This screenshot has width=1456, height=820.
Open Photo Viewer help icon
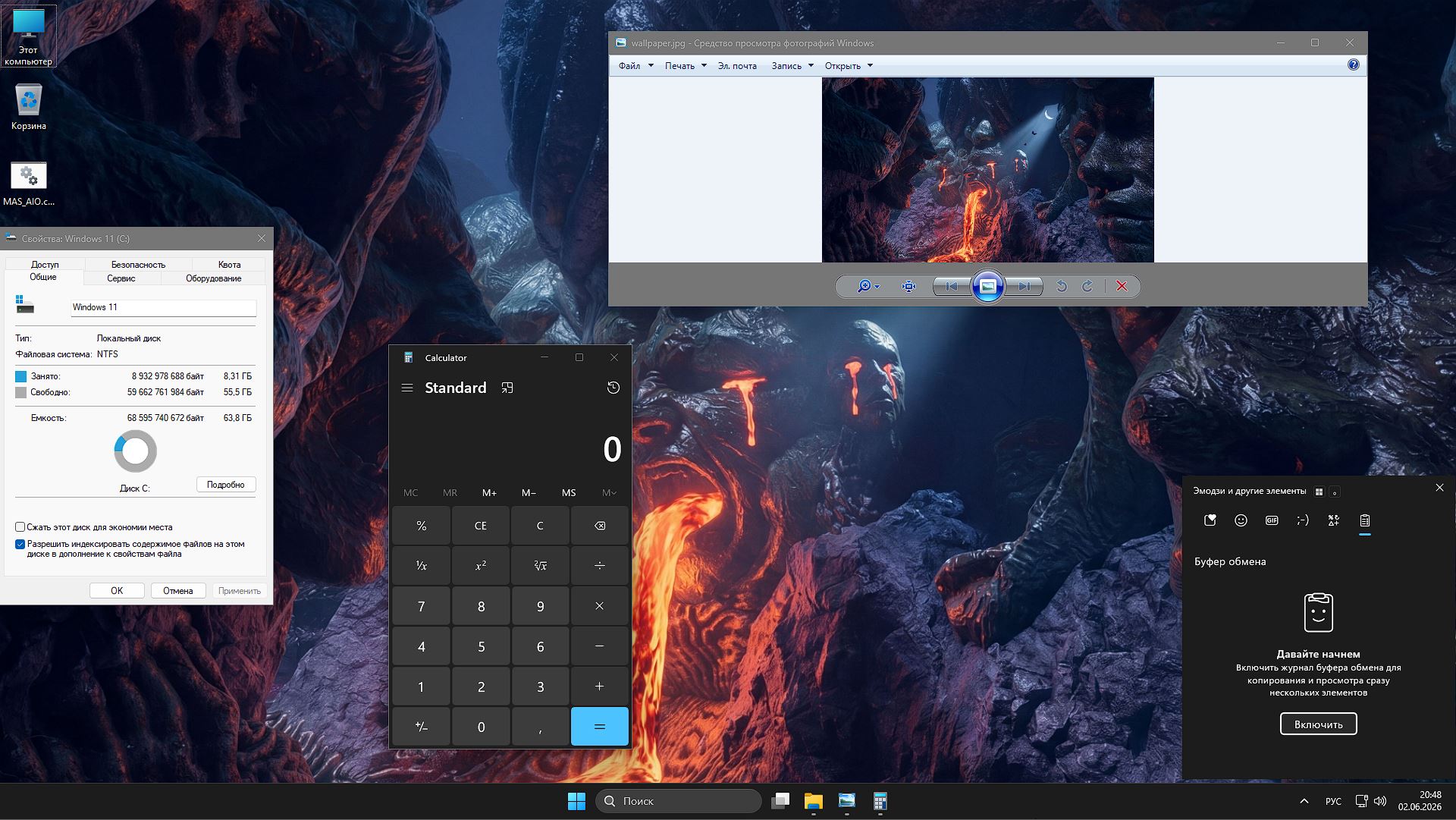pos(1354,65)
